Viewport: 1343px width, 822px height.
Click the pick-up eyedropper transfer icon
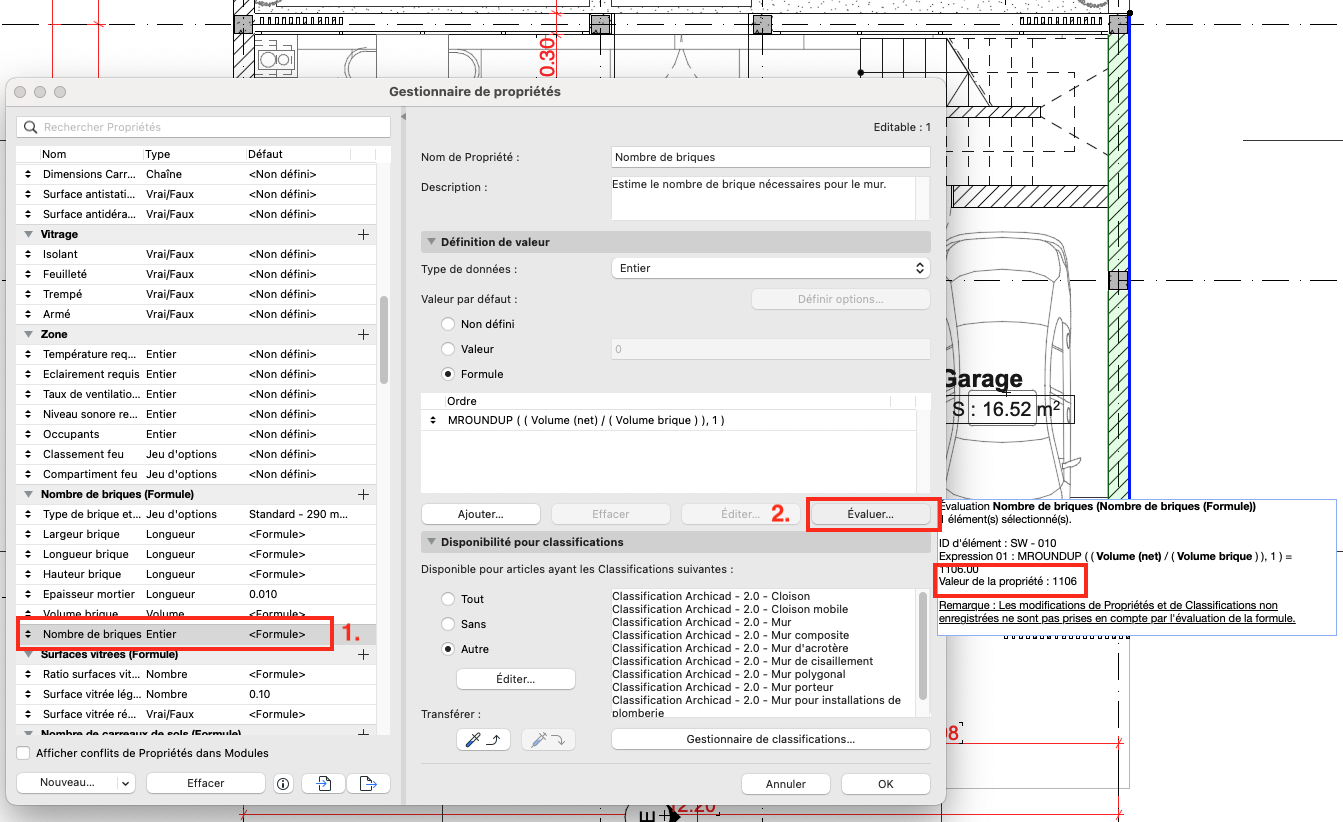coord(484,740)
